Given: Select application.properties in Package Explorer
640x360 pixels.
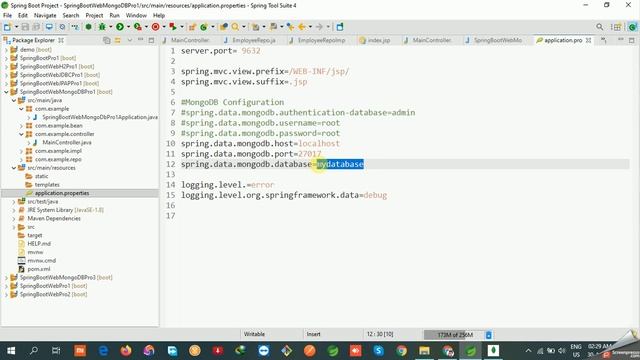Looking at the screenshot, I should click(x=62, y=193).
